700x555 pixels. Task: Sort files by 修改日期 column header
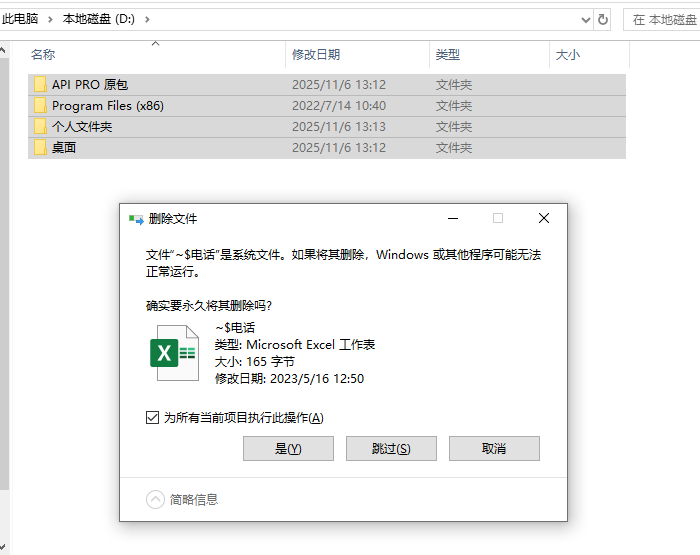point(316,55)
